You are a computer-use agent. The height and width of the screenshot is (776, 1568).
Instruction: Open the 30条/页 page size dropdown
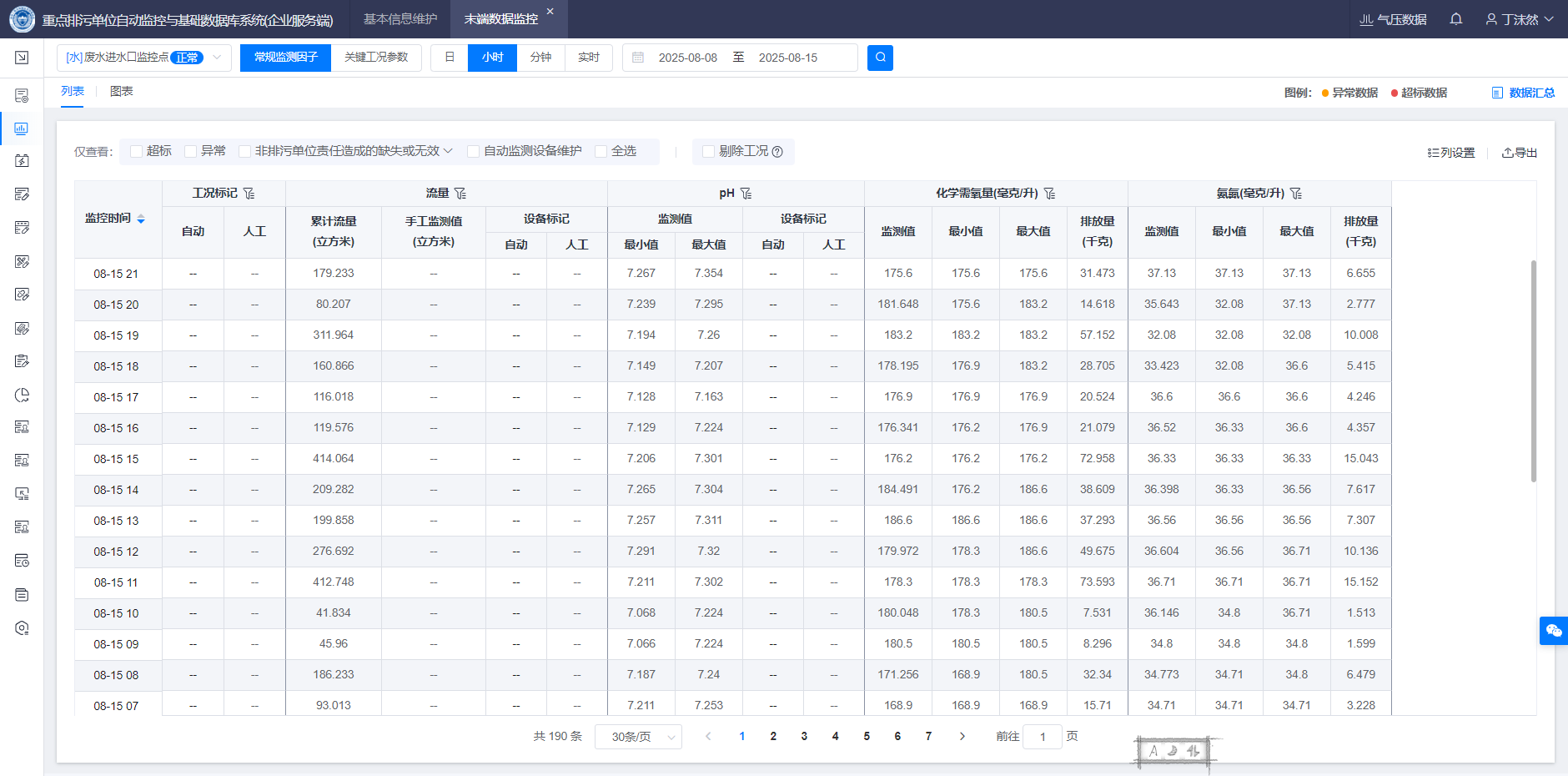pyautogui.click(x=638, y=737)
